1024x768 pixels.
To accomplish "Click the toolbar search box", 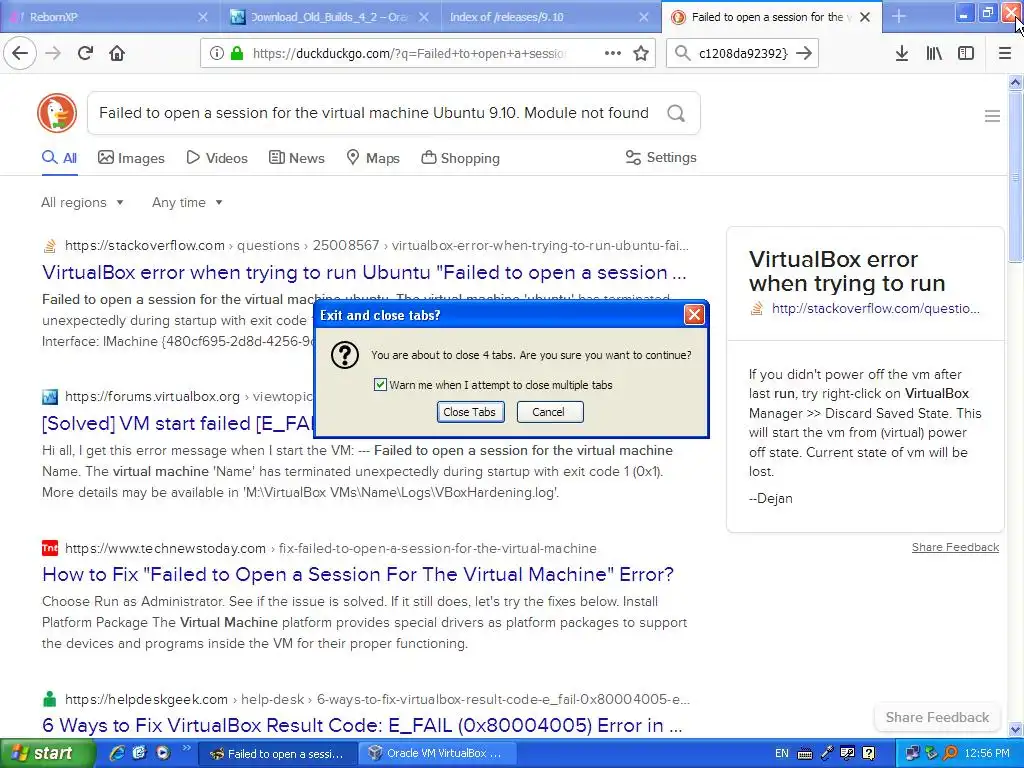I will (x=743, y=53).
